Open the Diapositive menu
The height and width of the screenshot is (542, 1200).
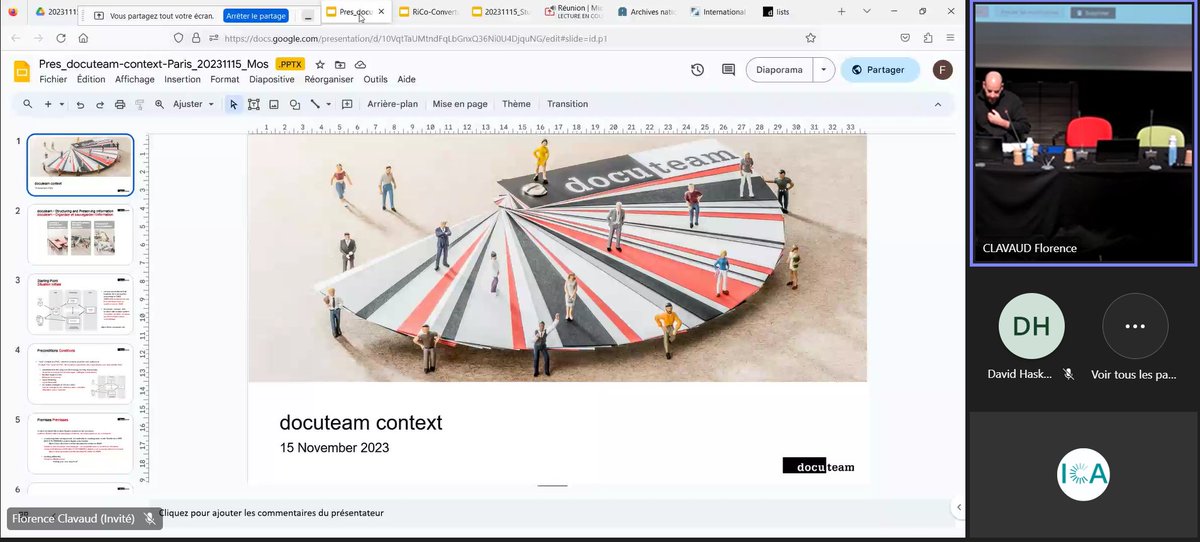tap(272, 79)
